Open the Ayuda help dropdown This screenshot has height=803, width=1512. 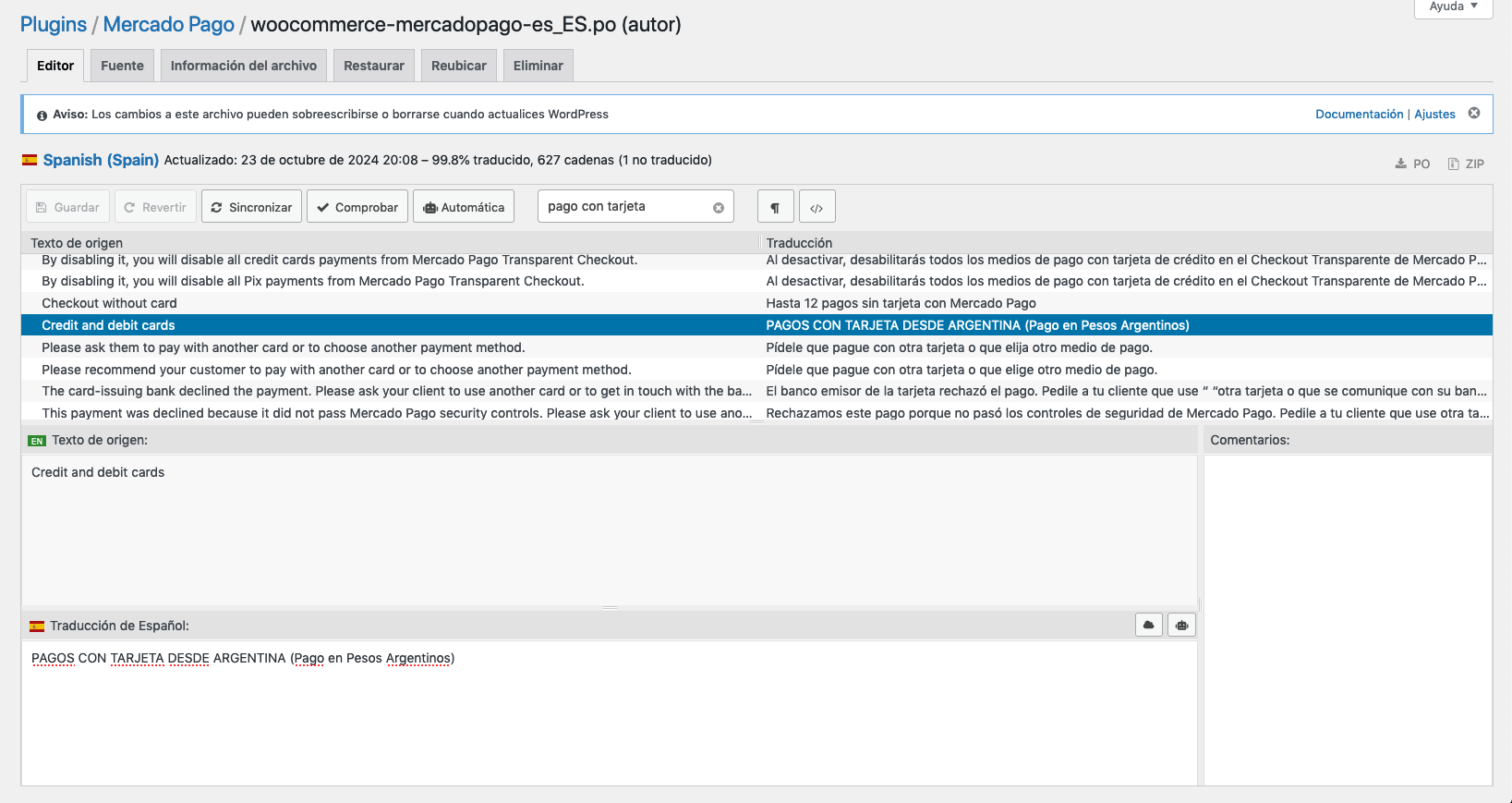tap(1454, 7)
